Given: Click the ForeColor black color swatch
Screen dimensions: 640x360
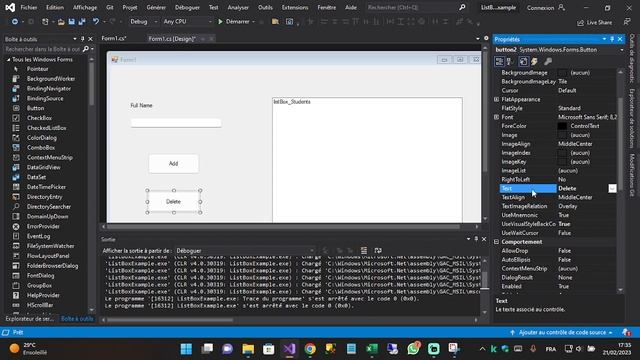Looking at the screenshot, I should pyautogui.click(x=562, y=126).
